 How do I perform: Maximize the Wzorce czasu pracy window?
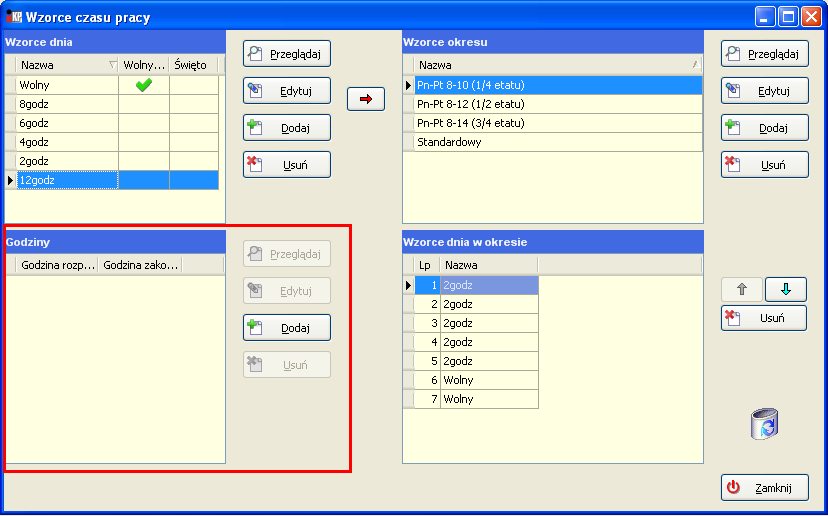pos(788,17)
